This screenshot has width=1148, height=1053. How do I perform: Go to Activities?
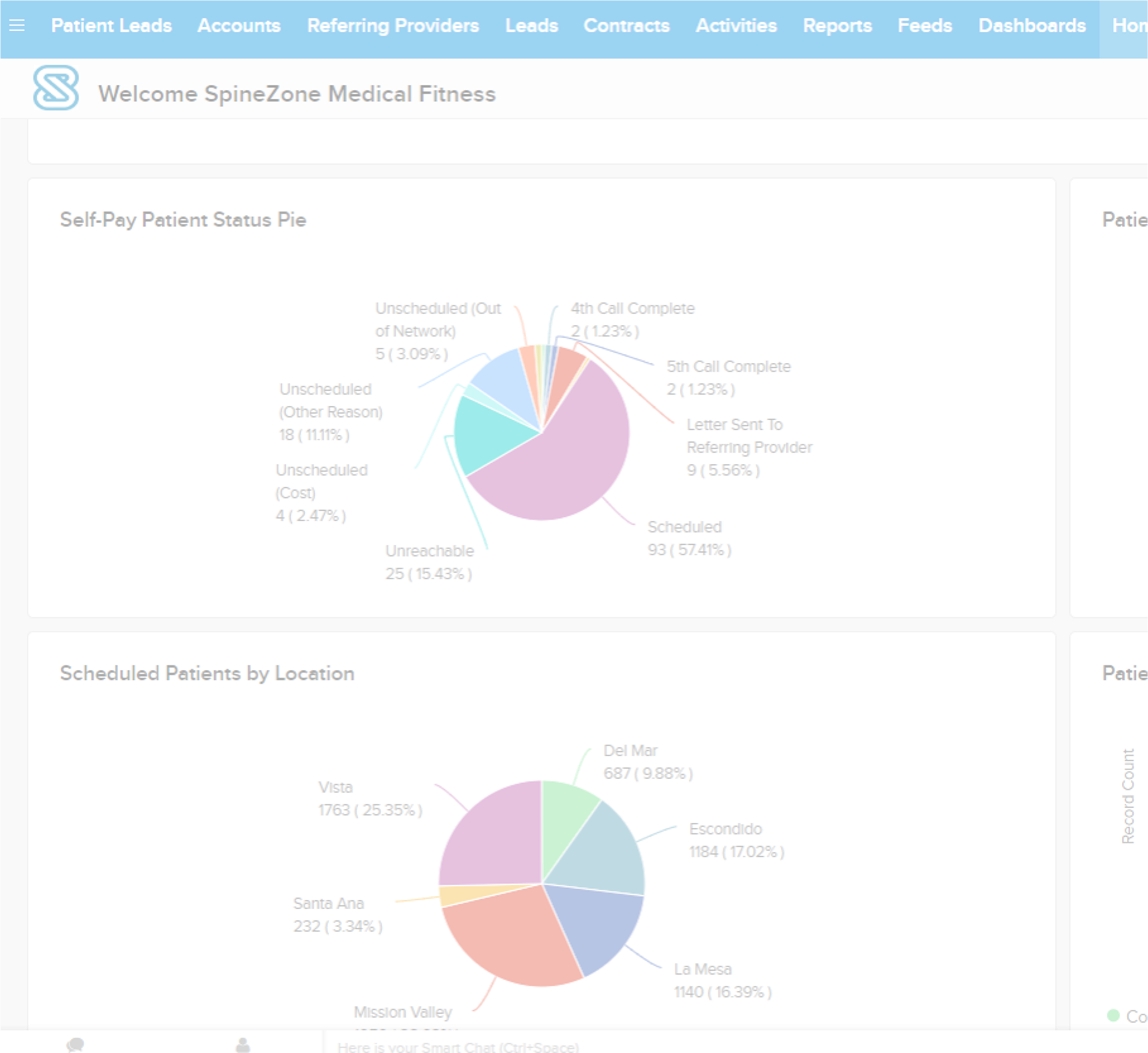click(736, 26)
